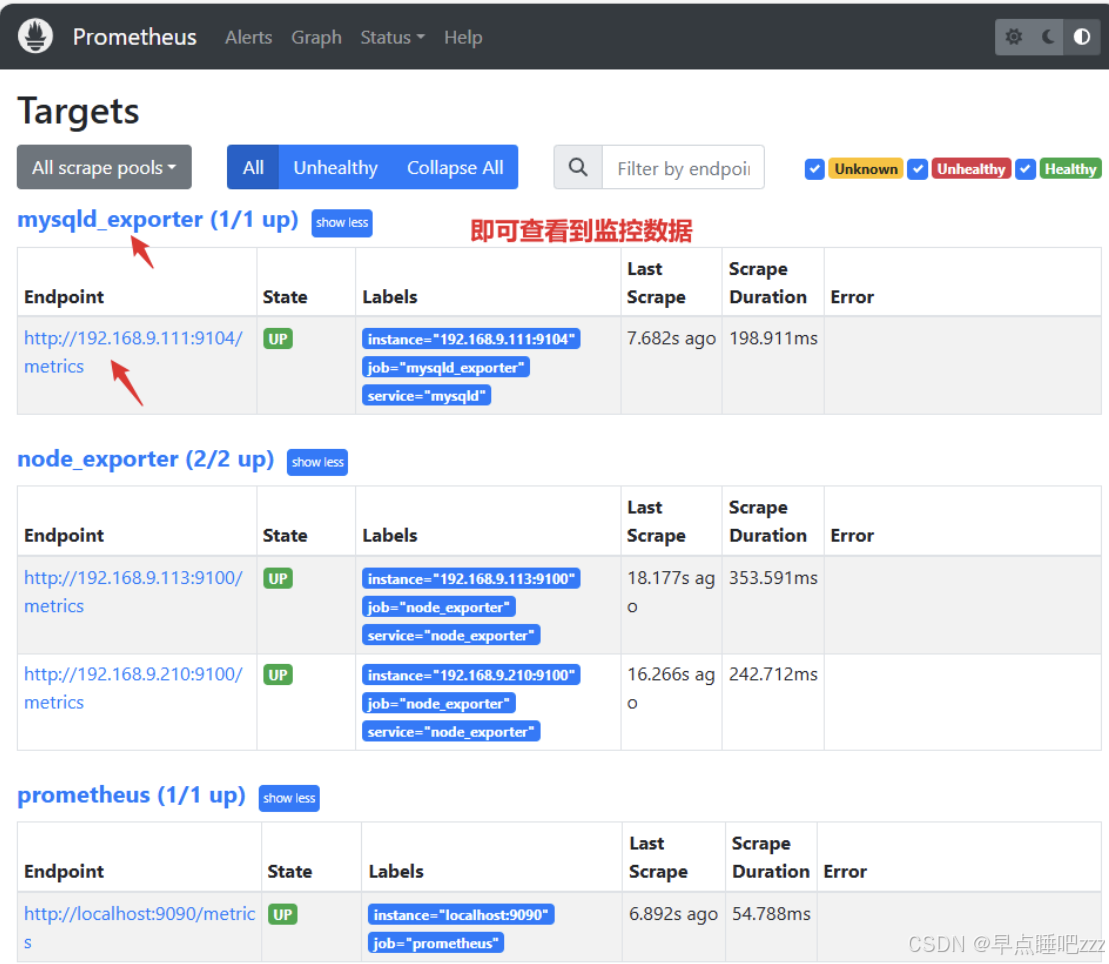Toggle the Healthy state checkbox
1109x964 pixels.
tap(1026, 169)
